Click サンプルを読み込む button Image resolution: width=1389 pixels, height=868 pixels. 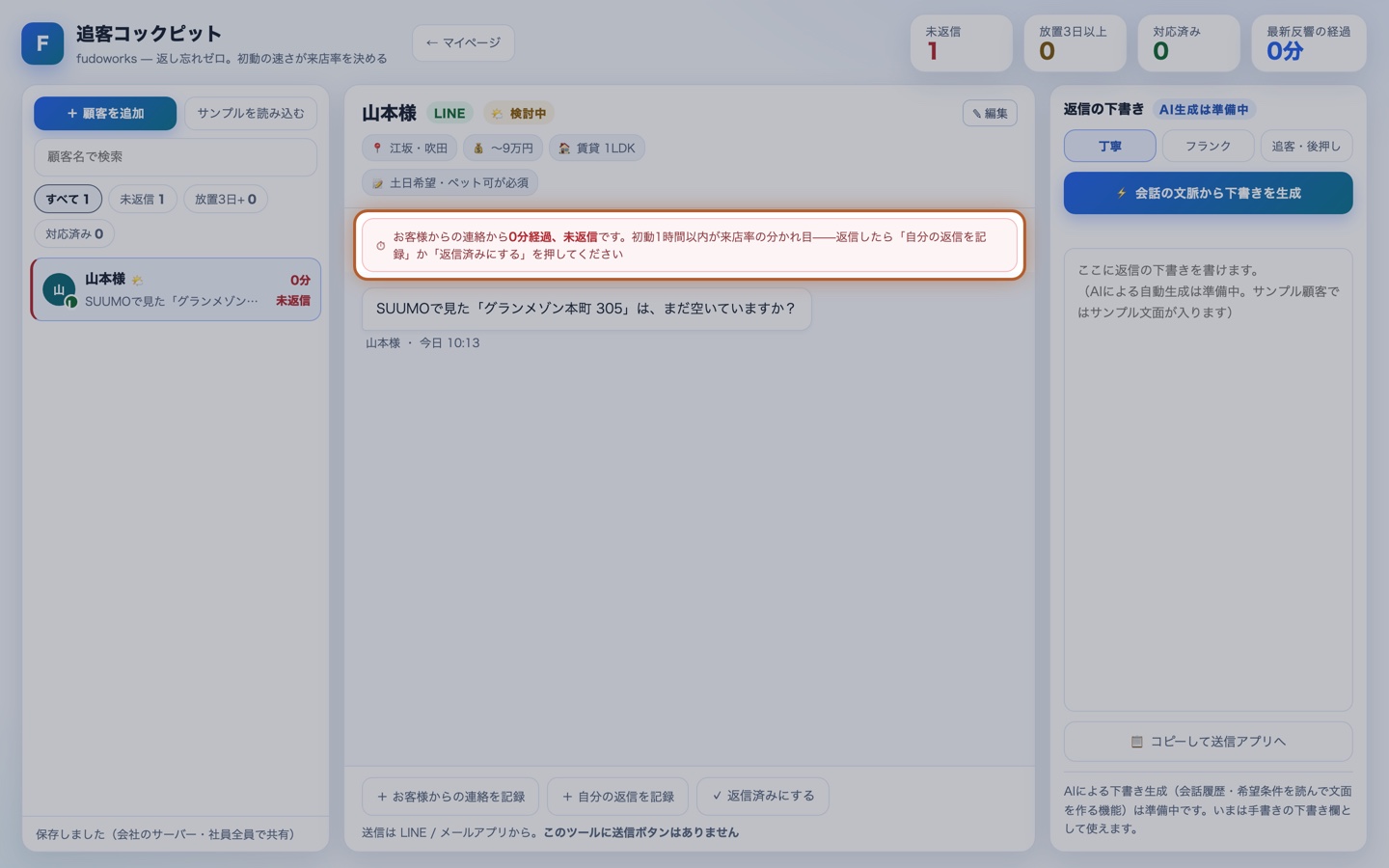[x=251, y=113]
